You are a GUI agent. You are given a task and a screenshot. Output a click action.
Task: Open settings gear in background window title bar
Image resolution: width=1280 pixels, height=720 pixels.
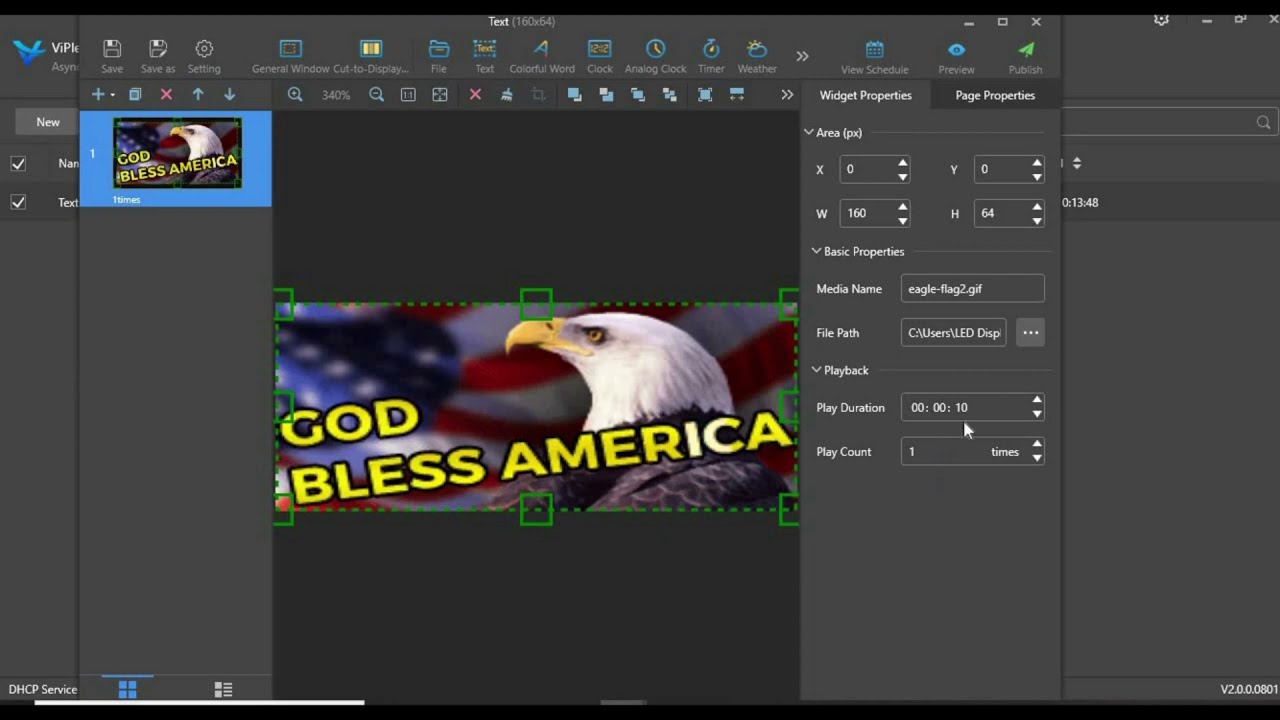1161,20
